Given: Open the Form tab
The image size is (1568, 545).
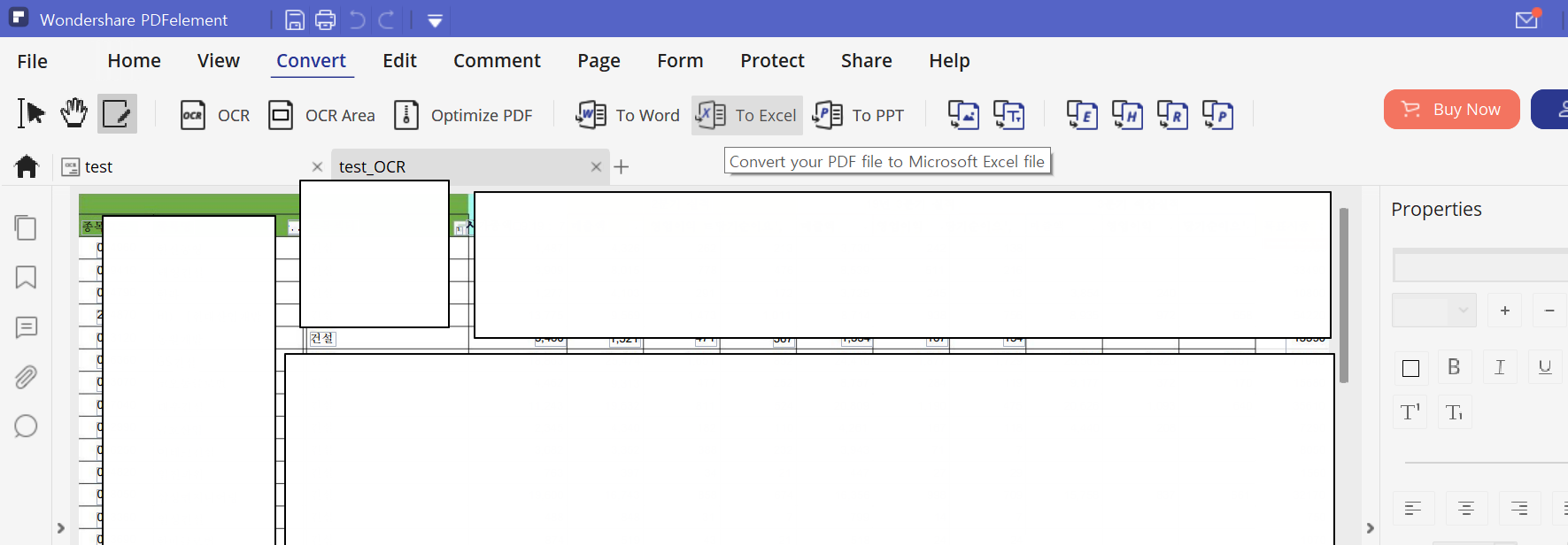Looking at the screenshot, I should tap(680, 60).
